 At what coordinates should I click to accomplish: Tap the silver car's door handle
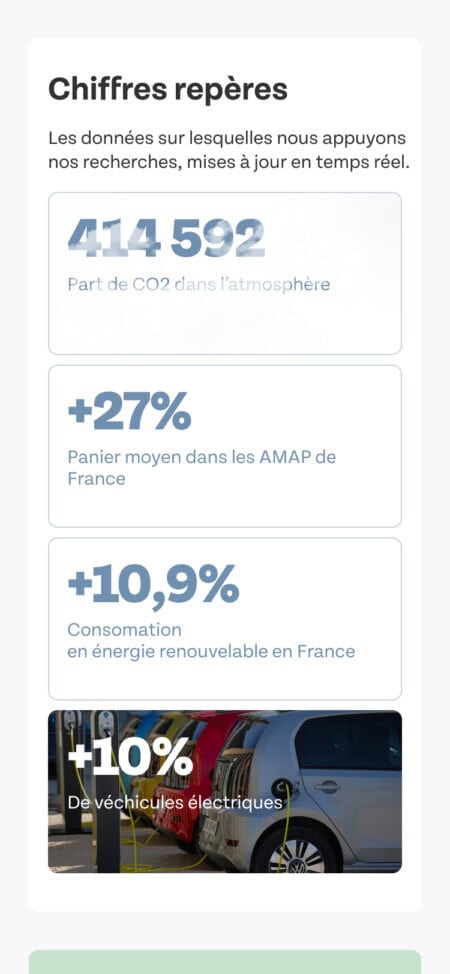[327, 786]
